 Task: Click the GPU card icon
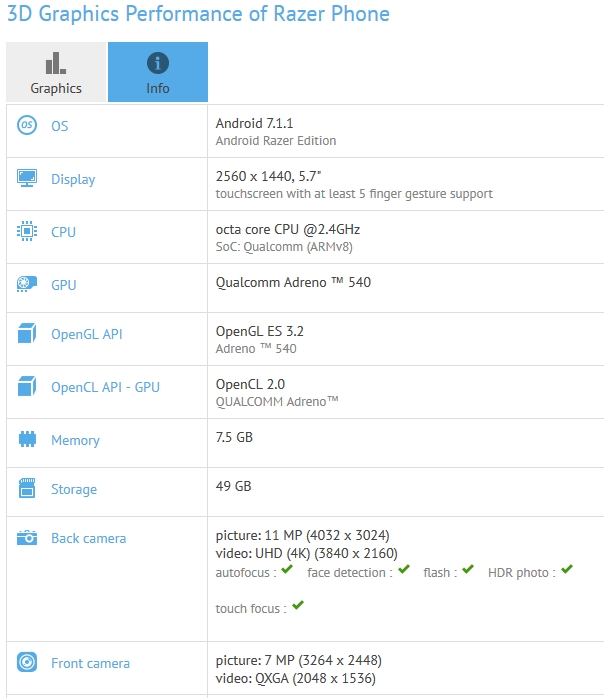click(x=27, y=285)
